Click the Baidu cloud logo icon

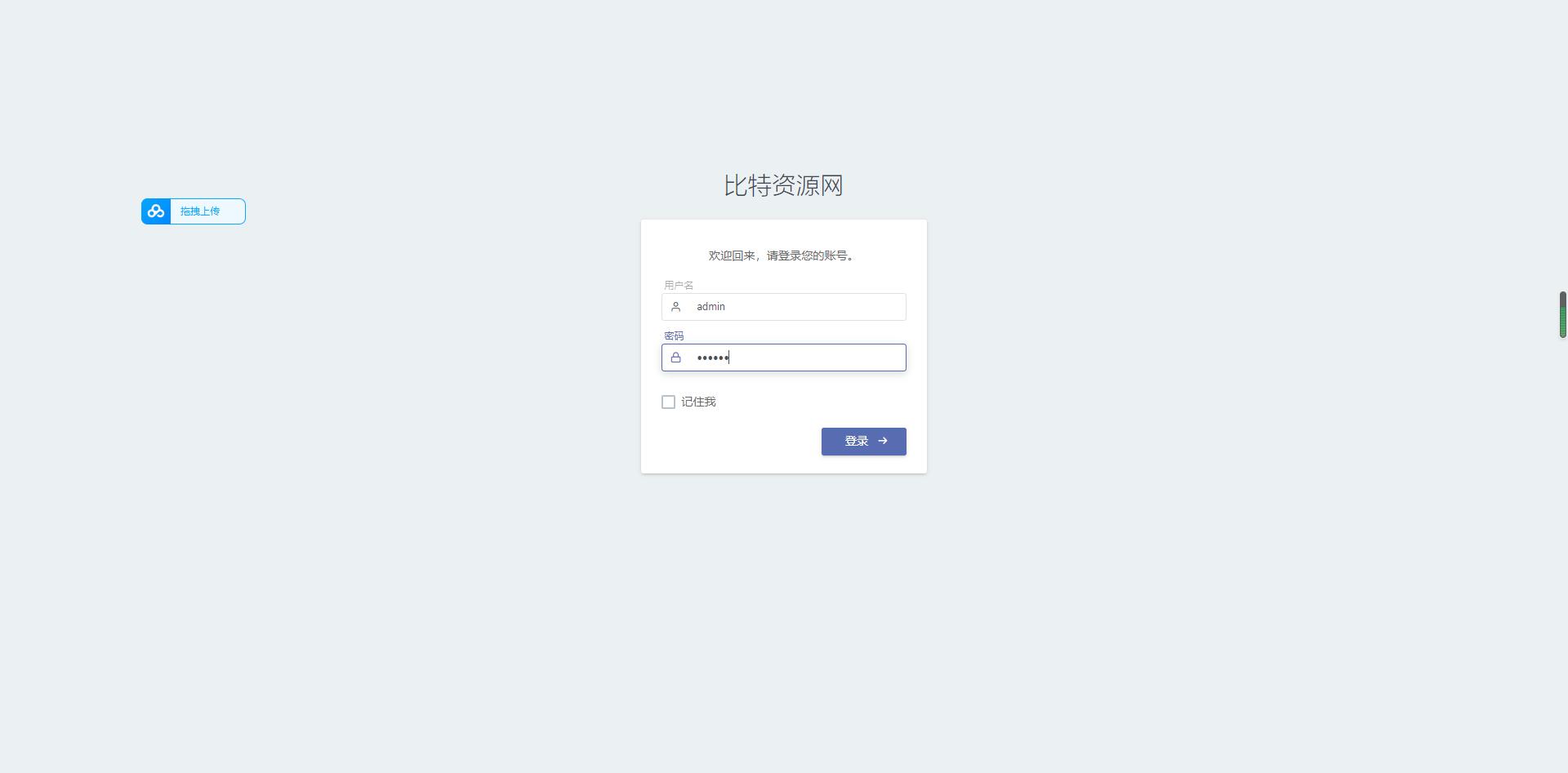156,211
